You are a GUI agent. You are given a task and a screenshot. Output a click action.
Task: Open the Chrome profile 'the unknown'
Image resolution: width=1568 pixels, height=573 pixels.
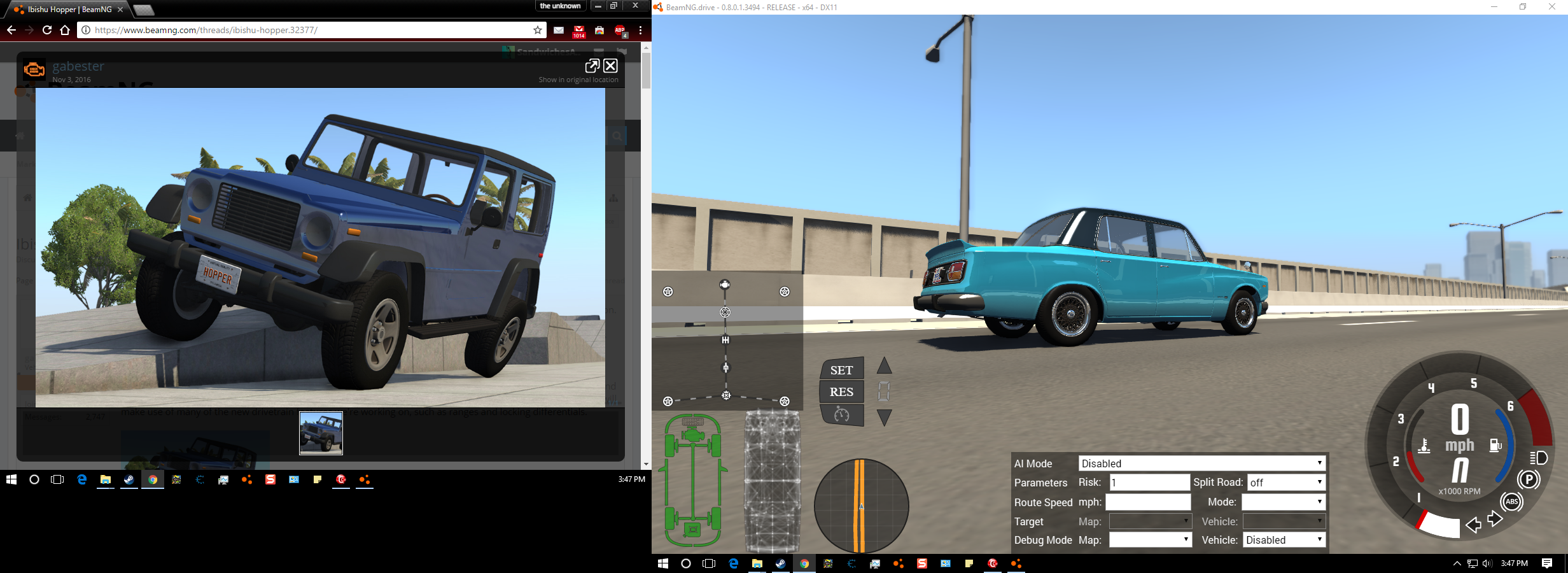click(560, 6)
